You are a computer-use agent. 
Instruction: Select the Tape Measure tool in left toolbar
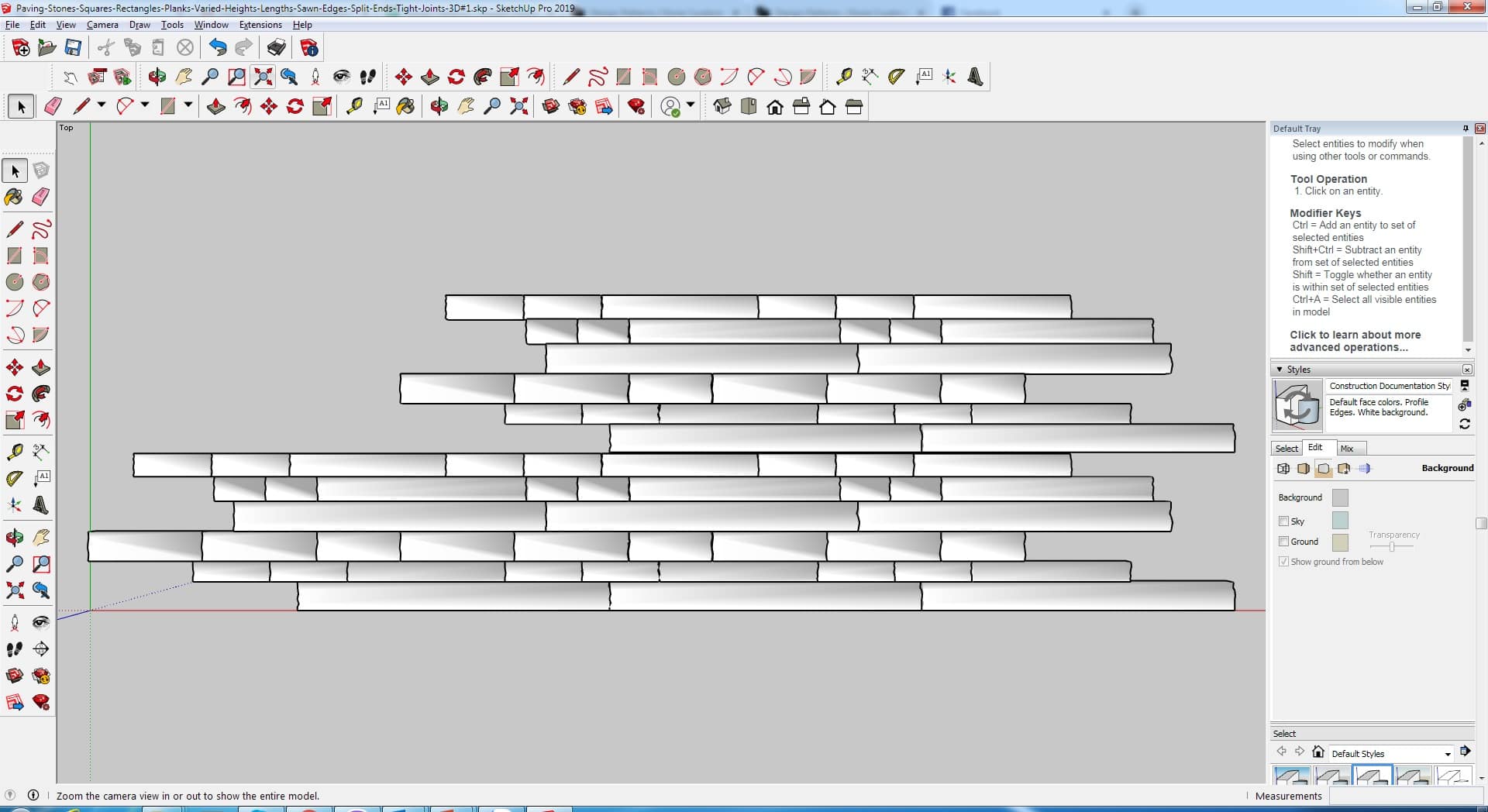(14, 452)
